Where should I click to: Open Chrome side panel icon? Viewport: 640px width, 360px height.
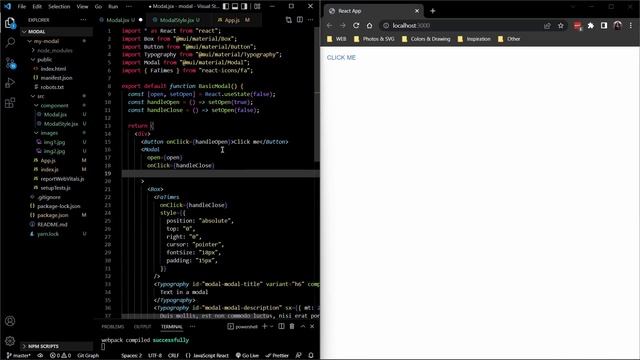(x=604, y=26)
